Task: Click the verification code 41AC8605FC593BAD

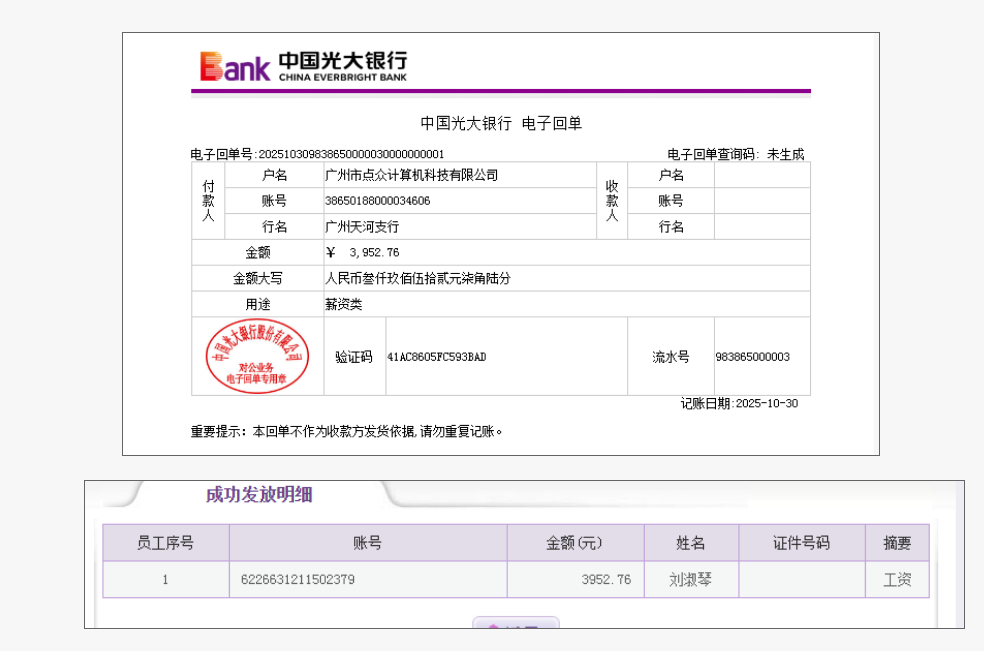Action: [436, 357]
